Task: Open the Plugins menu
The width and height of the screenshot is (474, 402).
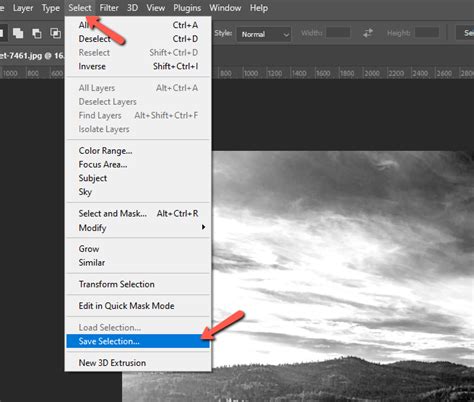Action: click(x=187, y=8)
